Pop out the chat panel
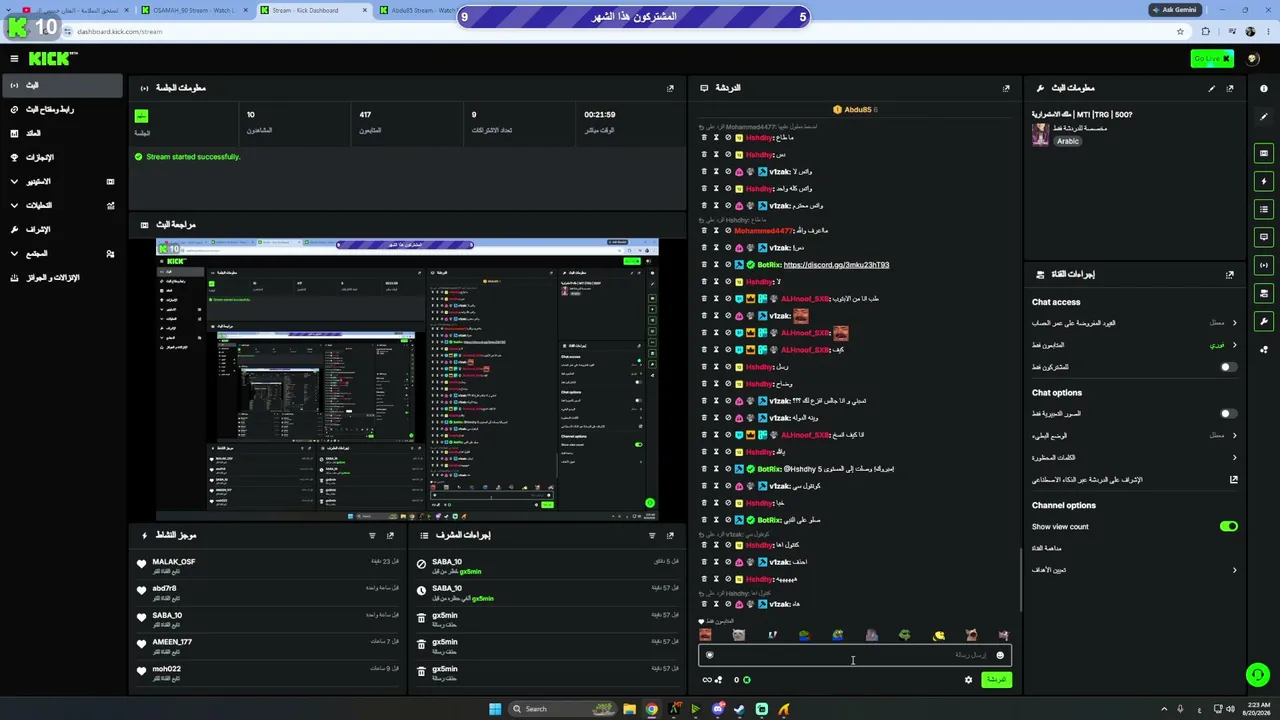The width and height of the screenshot is (1280, 720). point(1006,88)
